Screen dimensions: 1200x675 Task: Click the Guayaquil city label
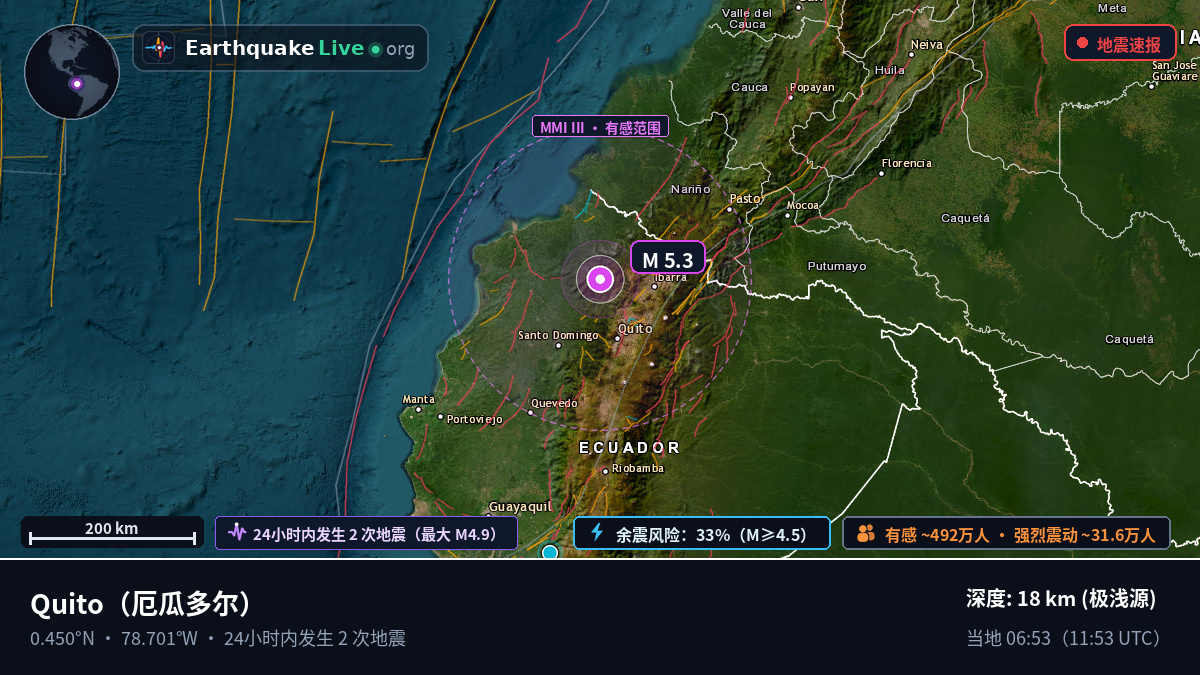(x=520, y=506)
